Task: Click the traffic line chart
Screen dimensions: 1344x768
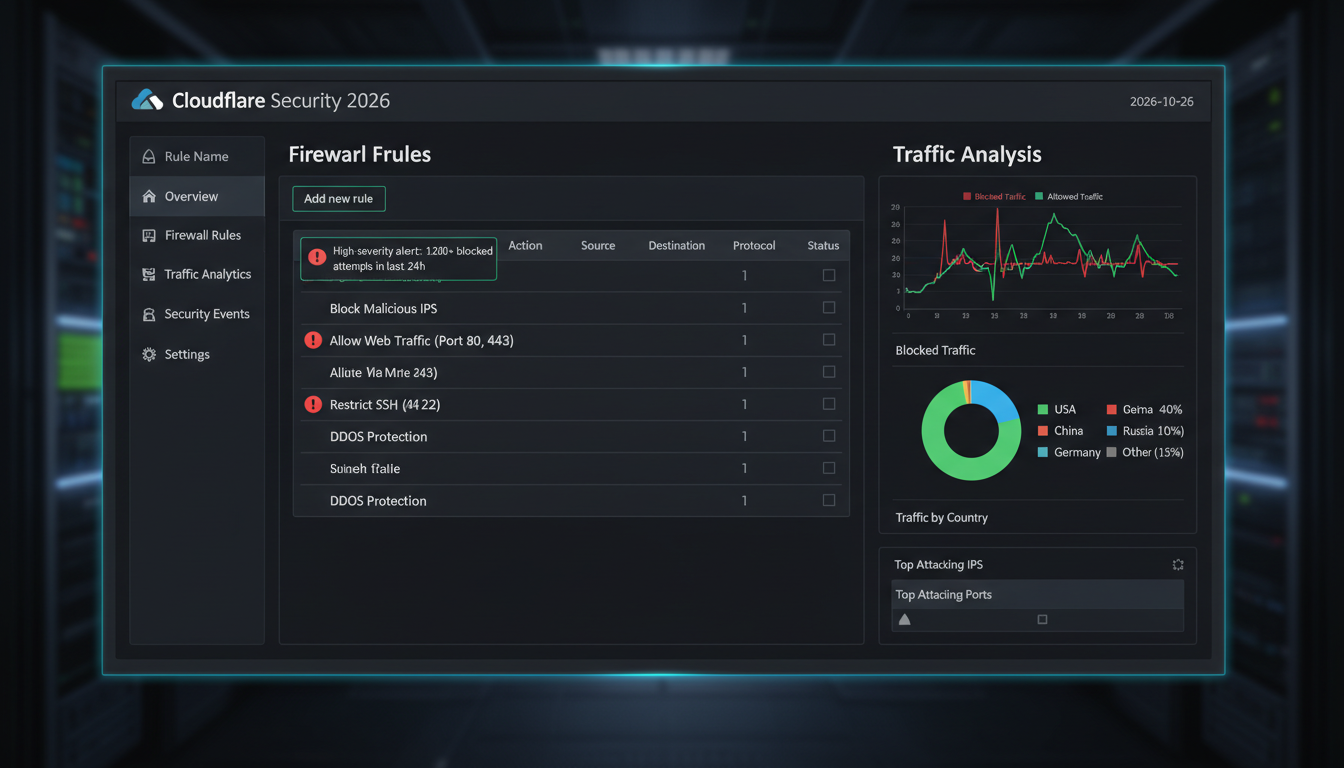Action: (x=1038, y=258)
